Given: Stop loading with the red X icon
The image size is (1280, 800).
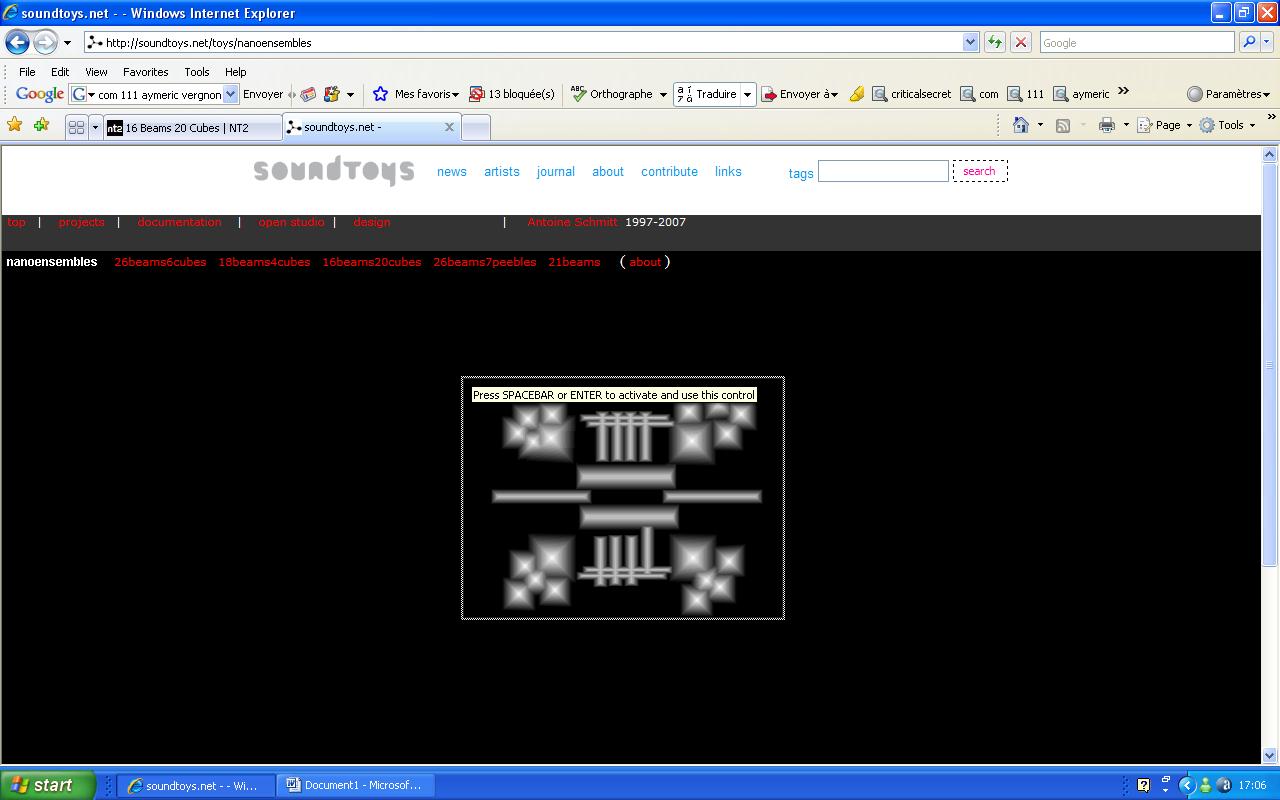Looking at the screenshot, I should (x=1020, y=42).
